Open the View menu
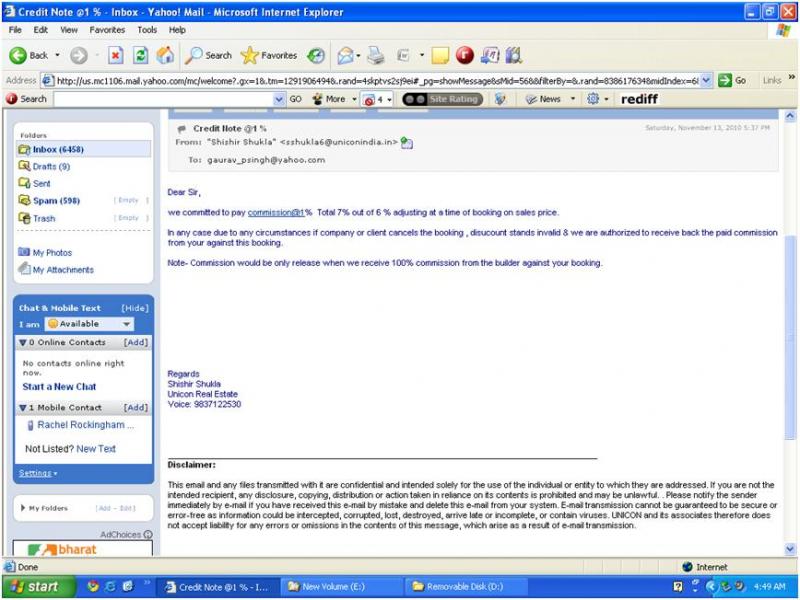The image size is (800, 600). (69, 30)
